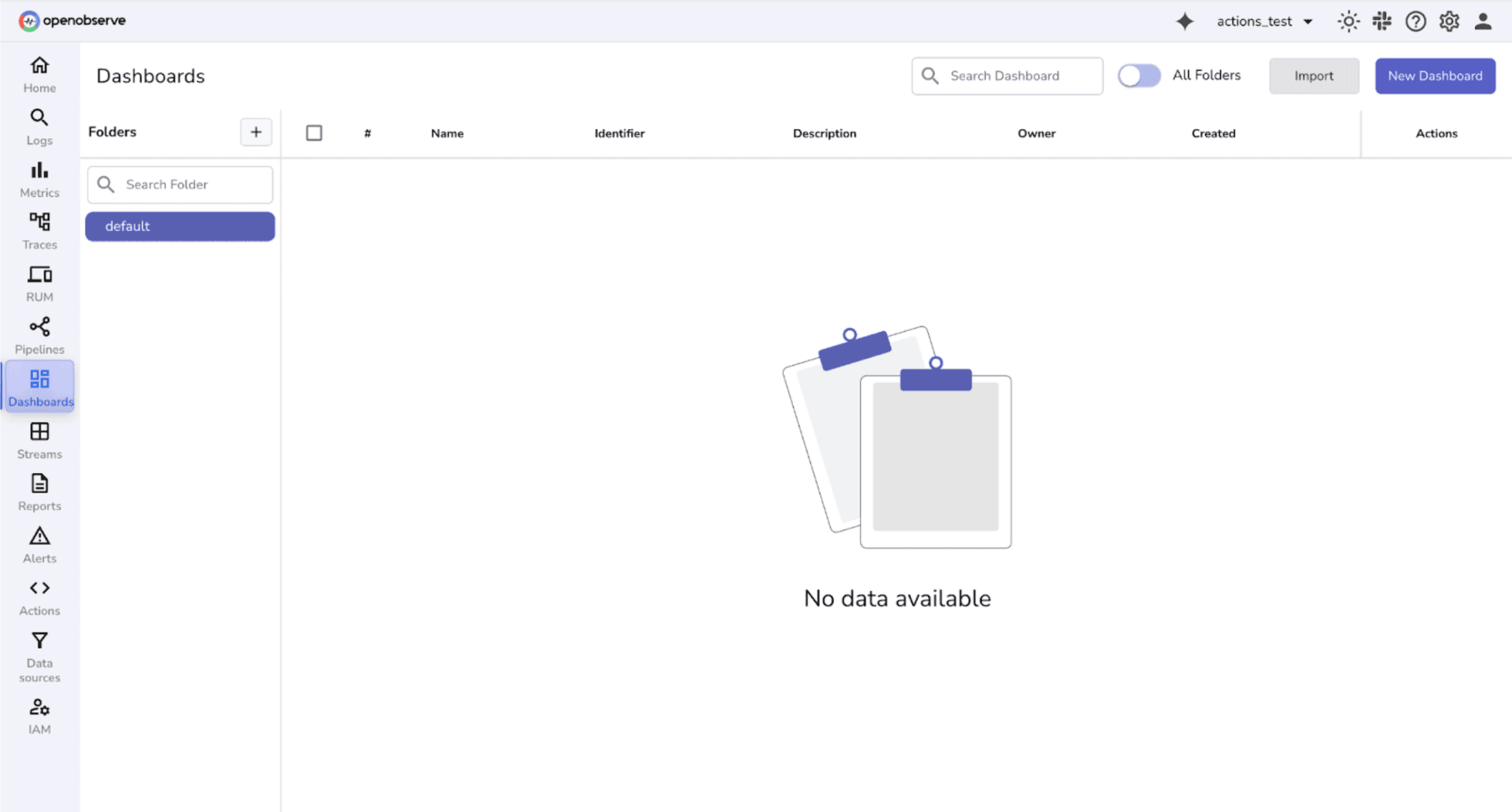Open the theme toggle sun icon
The height and width of the screenshot is (812, 1512).
[1348, 21]
